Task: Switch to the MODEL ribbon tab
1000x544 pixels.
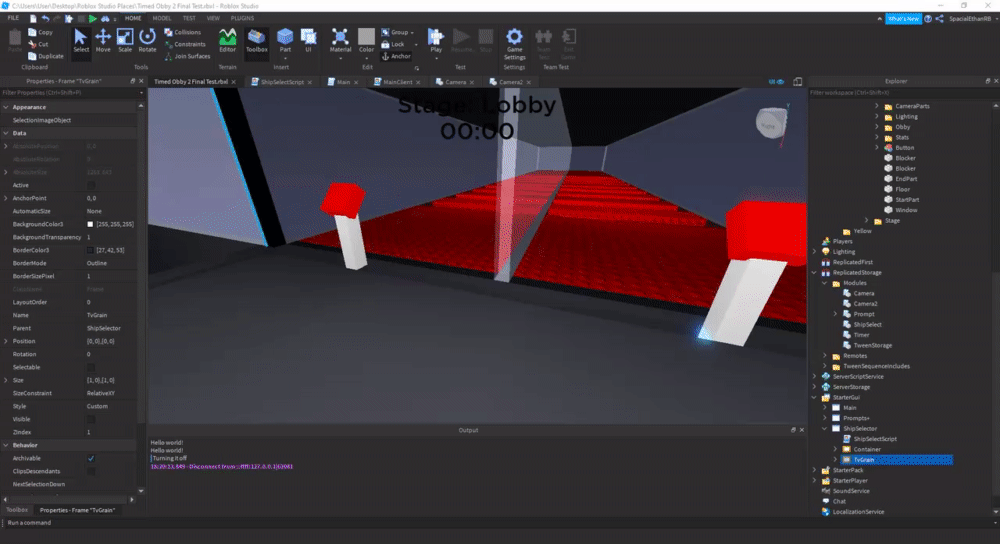Action: point(162,18)
